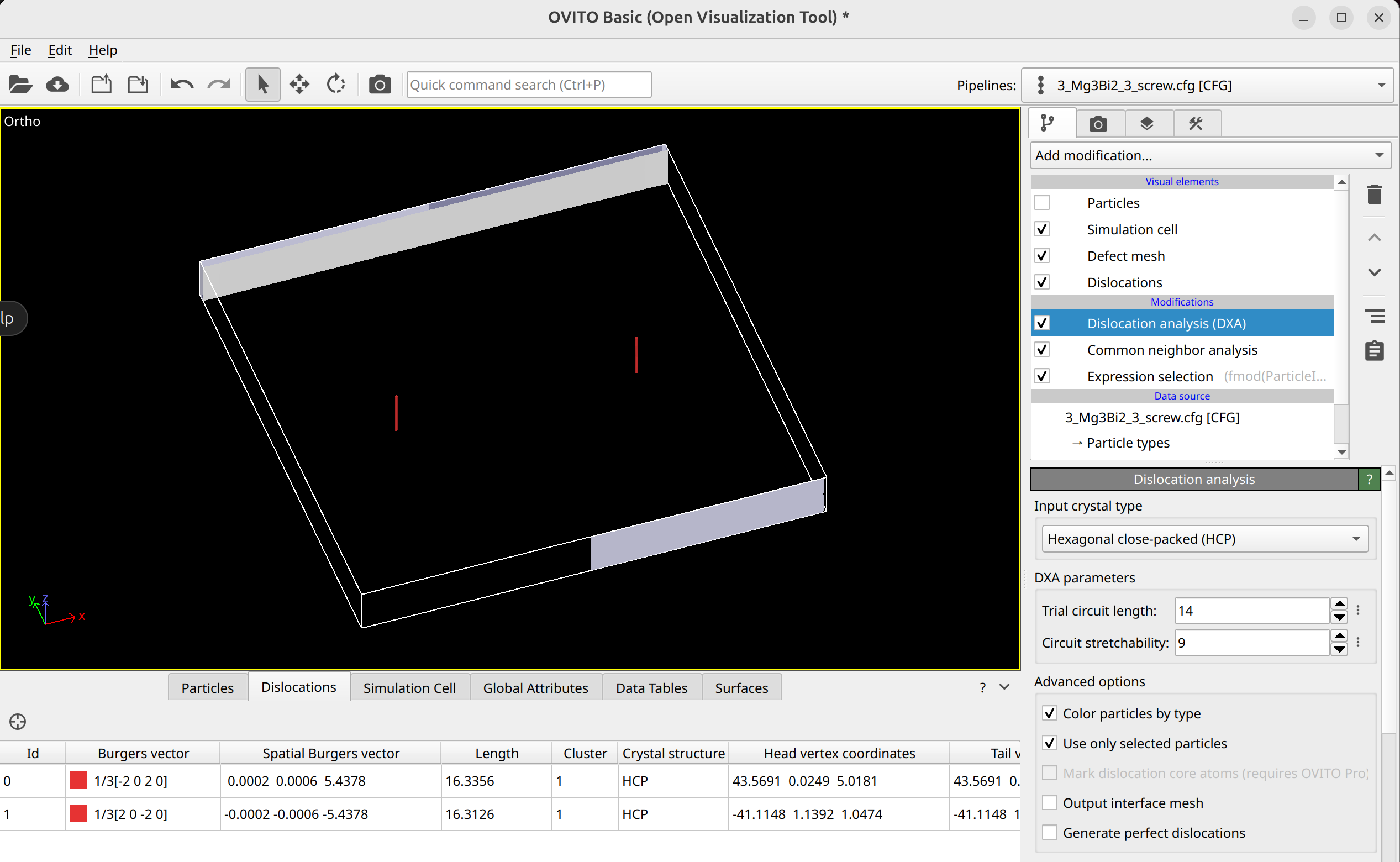Enable the Particles visual element checkbox
The image size is (1400, 862).
(x=1042, y=202)
